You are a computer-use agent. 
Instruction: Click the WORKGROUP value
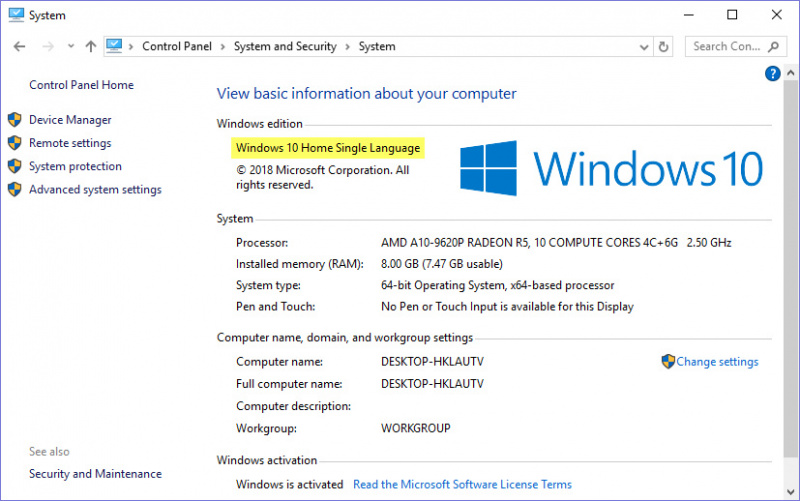pyautogui.click(x=415, y=428)
